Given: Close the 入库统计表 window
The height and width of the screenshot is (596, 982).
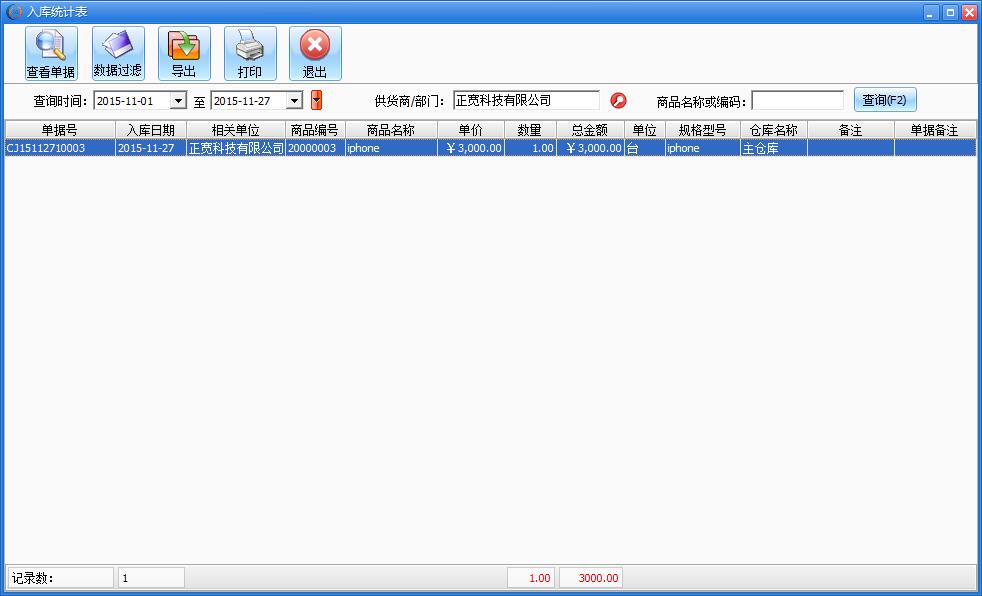Looking at the screenshot, I should 969,13.
